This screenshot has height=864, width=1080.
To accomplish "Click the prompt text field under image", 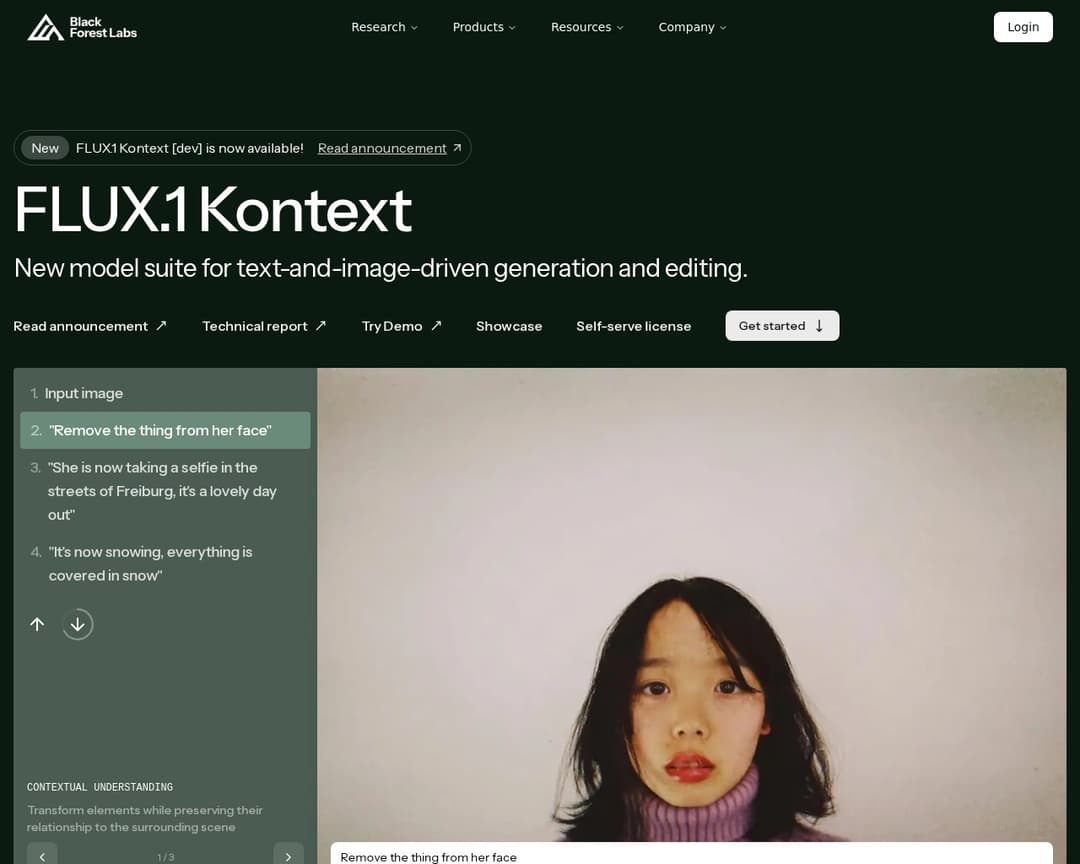I will click(x=692, y=854).
